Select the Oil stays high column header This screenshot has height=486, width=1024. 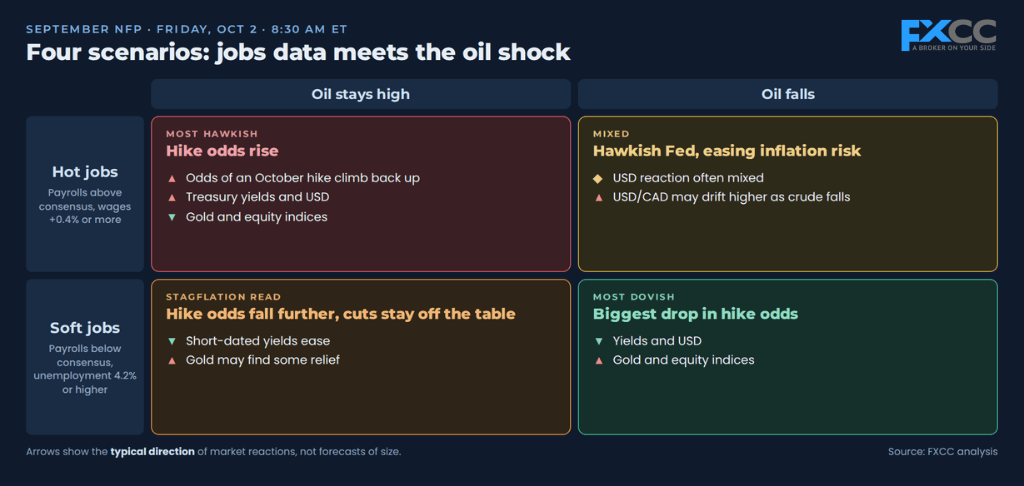point(360,94)
